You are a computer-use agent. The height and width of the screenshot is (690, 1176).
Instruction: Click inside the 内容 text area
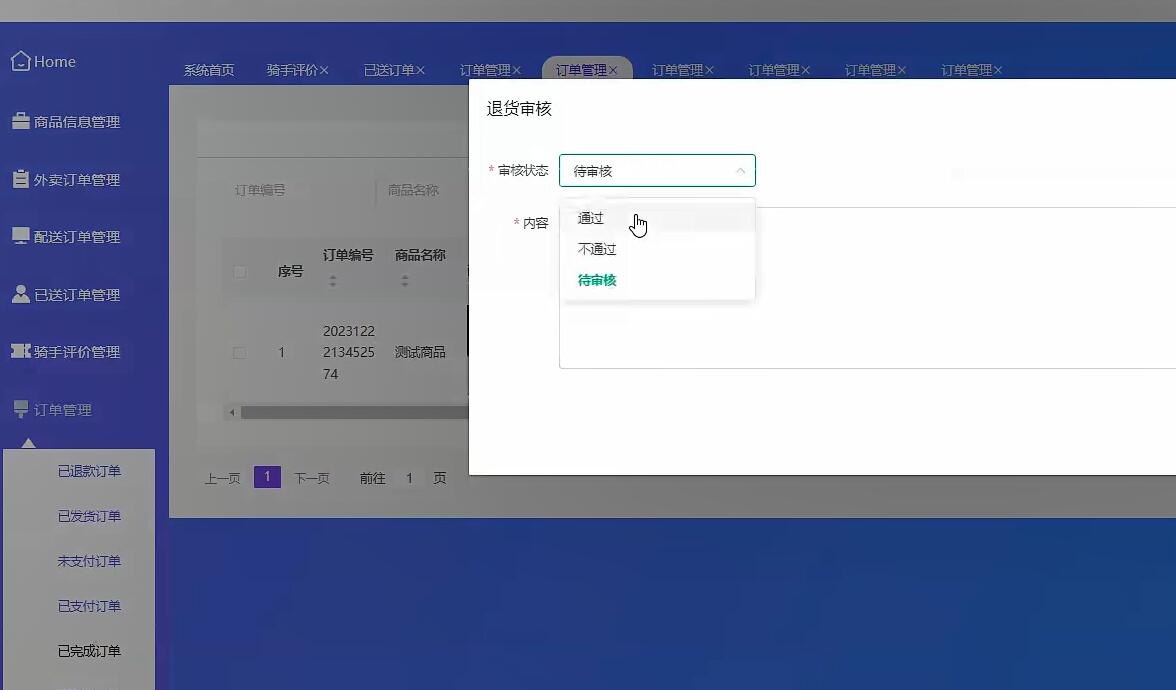867,287
